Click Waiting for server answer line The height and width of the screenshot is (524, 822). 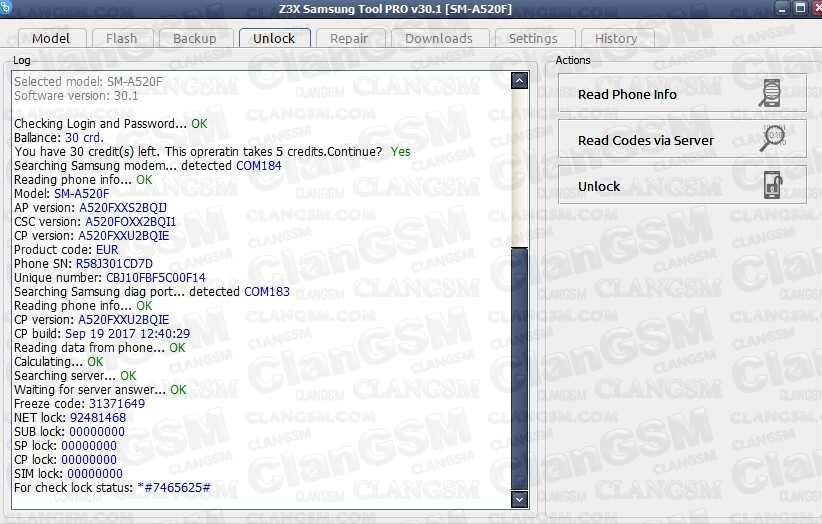[x=100, y=389]
